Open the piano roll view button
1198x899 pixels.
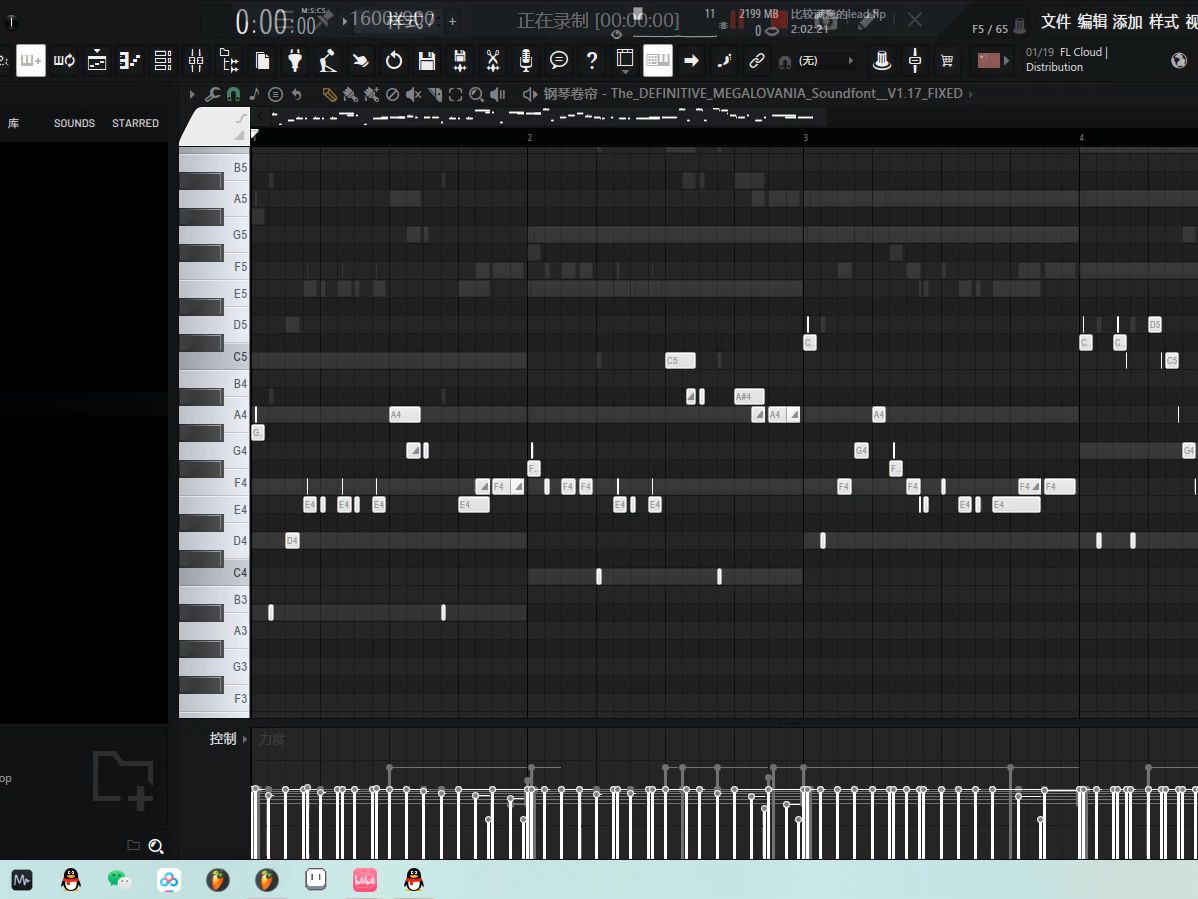[x=130, y=60]
